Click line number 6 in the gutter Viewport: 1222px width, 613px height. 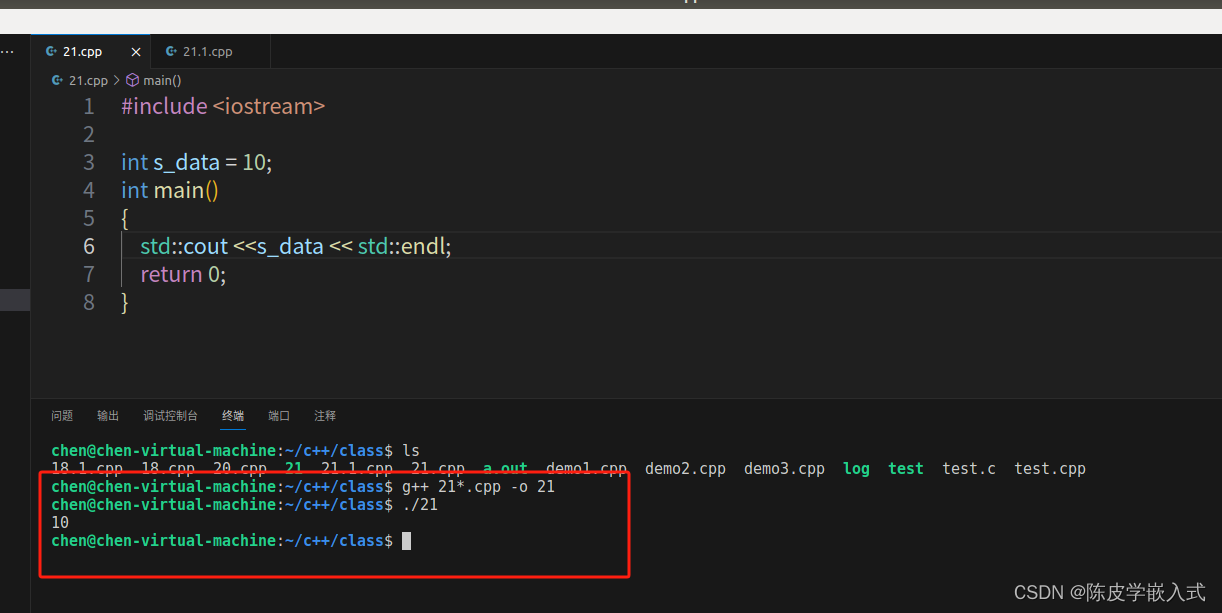(89, 246)
